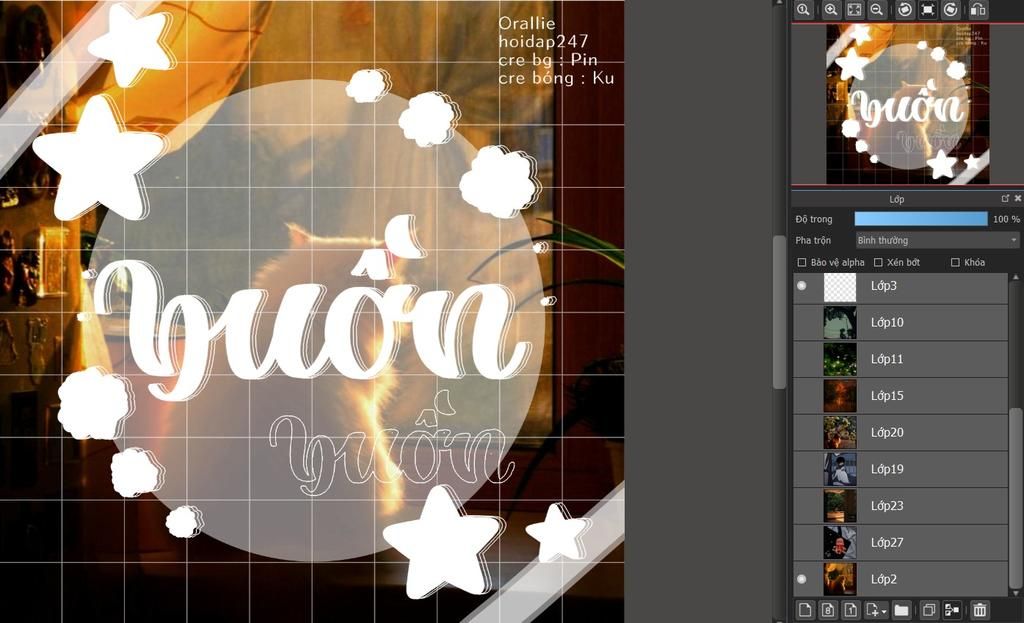Merge the layer down
1024x623 pixels.
[x=952, y=610]
